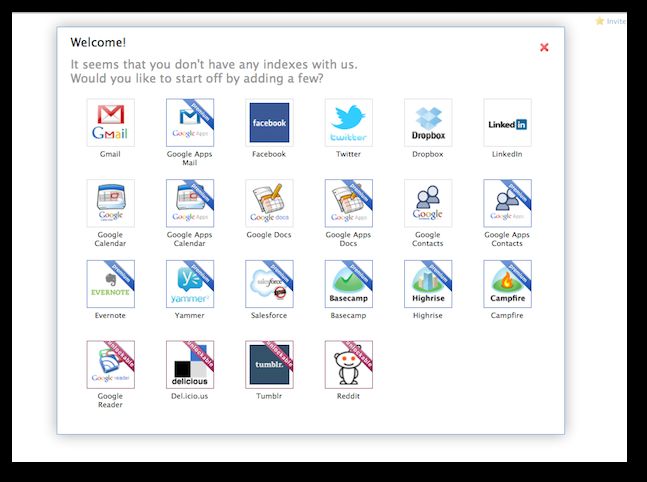The width and height of the screenshot is (647, 482).
Task: Select the Basecamp icon
Action: click(x=349, y=284)
